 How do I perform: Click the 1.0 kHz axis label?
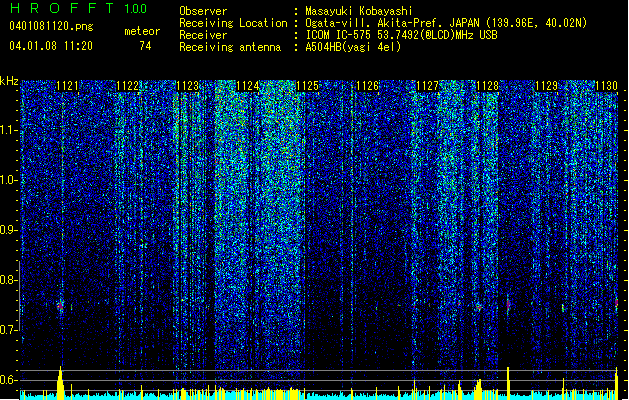pos(8,180)
